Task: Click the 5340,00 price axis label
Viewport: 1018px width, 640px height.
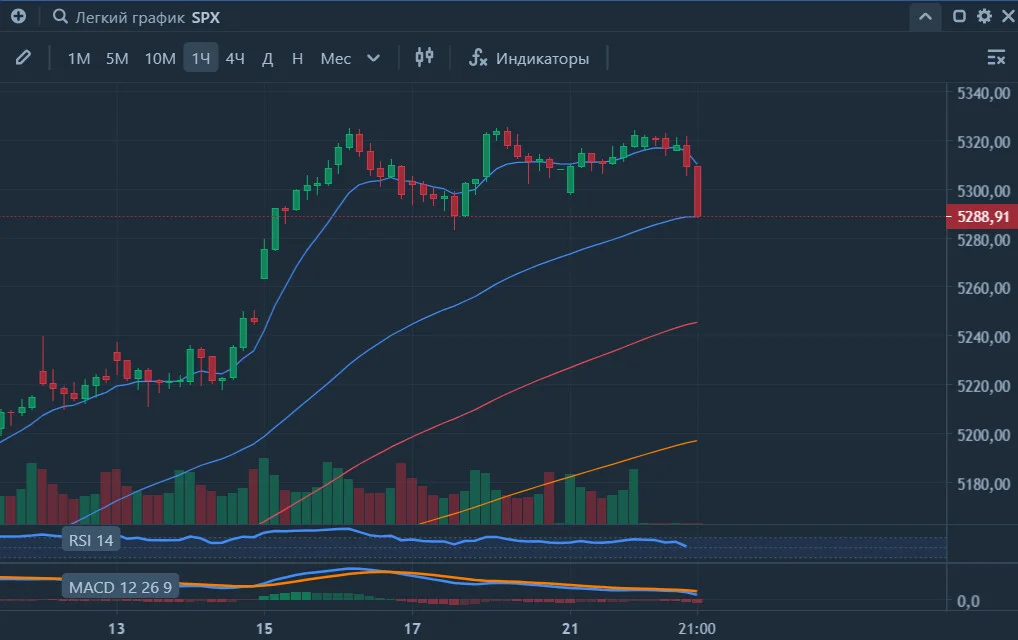Action: pyautogui.click(x=984, y=93)
